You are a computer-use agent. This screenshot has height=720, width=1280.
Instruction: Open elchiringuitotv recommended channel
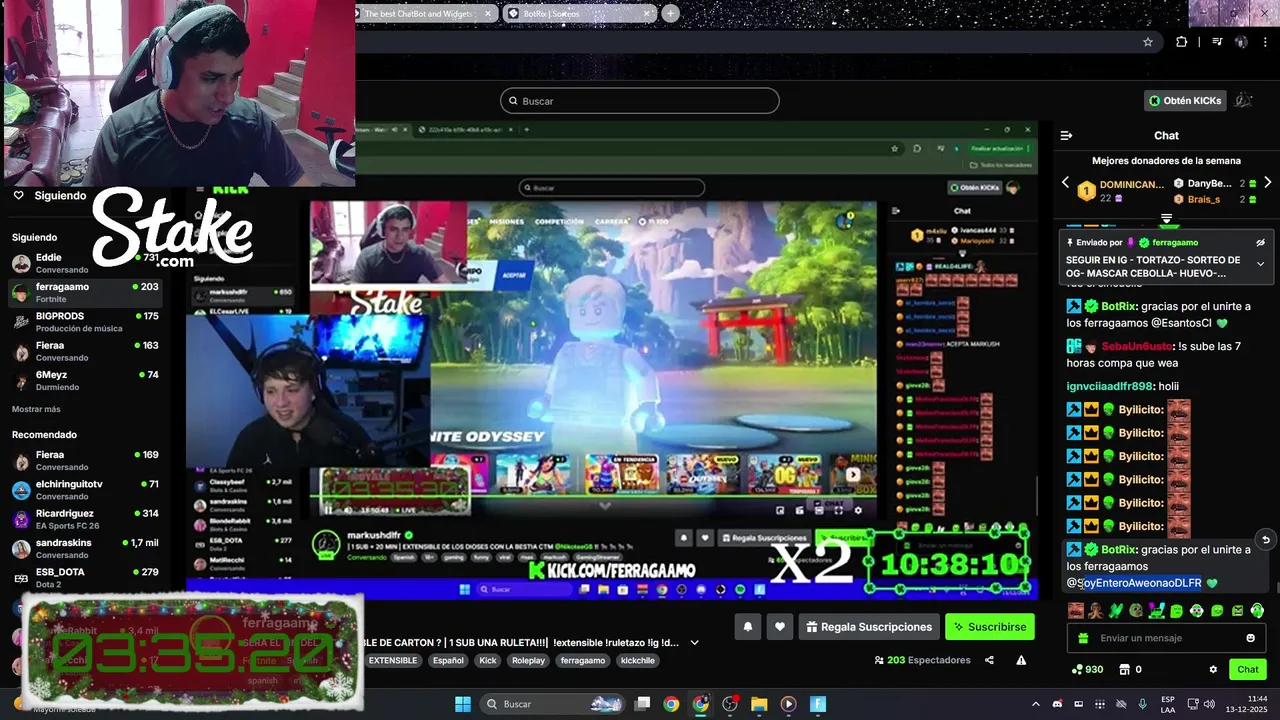coord(85,490)
